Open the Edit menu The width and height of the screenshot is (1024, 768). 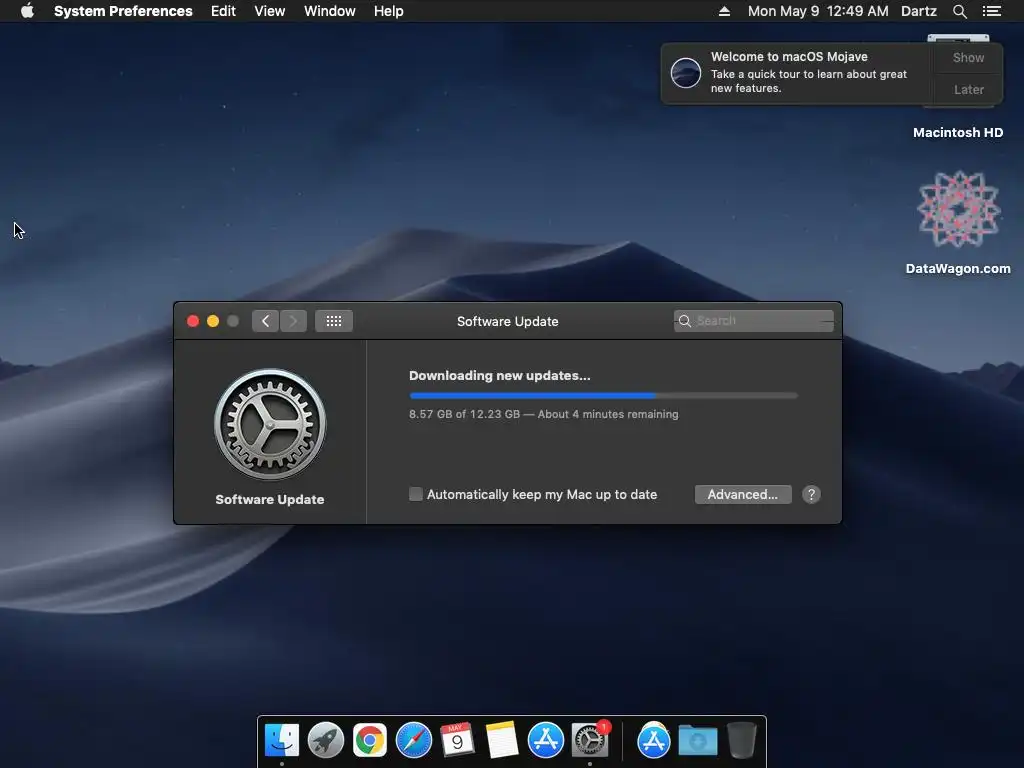pyautogui.click(x=223, y=11)
